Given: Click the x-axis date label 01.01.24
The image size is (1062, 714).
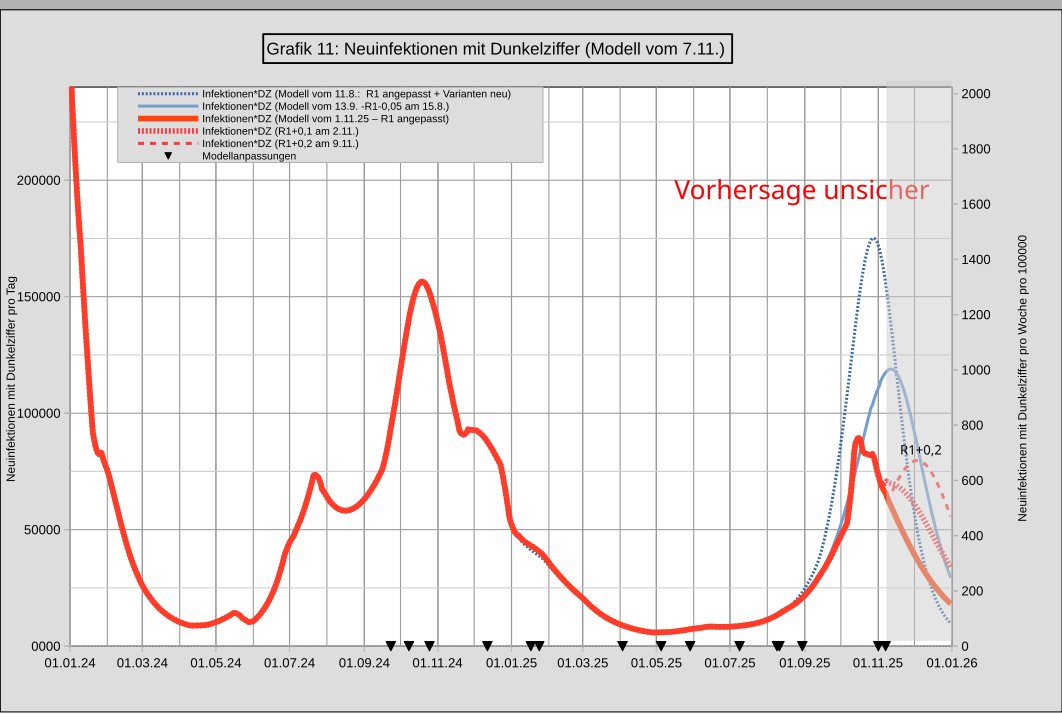Looking at the screenshot, I should (x=70, y=663).
